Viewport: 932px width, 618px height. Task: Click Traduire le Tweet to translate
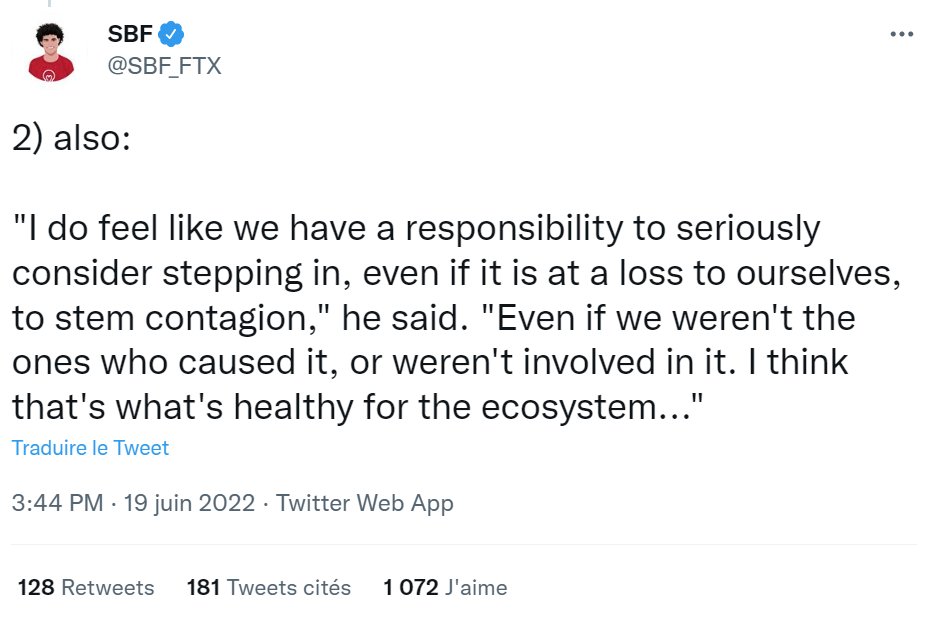click(90, 448)
